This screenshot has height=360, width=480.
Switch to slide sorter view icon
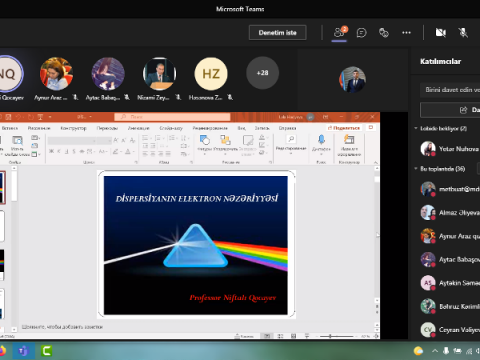(280, 336)
